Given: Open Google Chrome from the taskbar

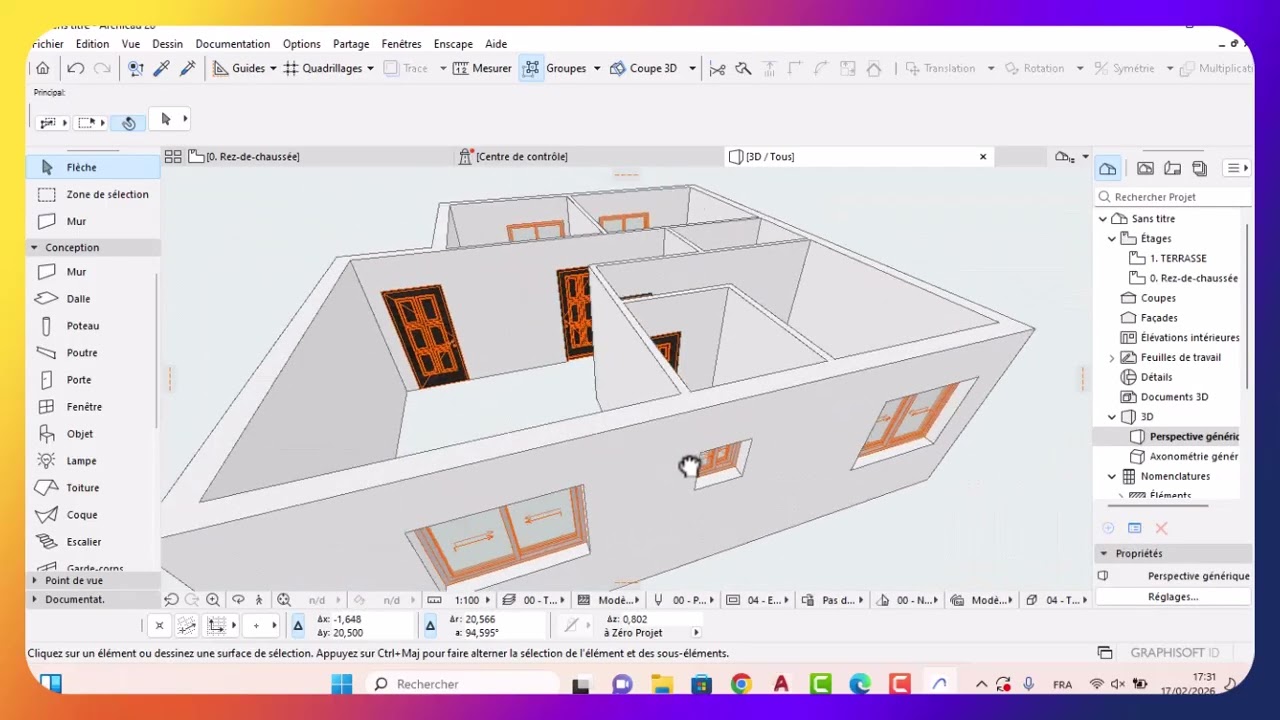Looking at the screenshot, I should 741,684.
